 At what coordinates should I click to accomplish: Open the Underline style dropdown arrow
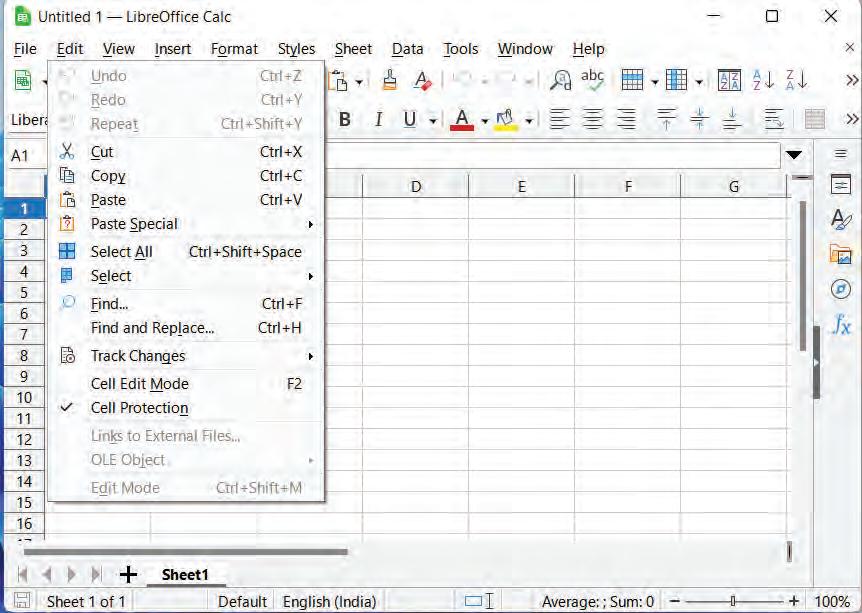coord(433,120)
